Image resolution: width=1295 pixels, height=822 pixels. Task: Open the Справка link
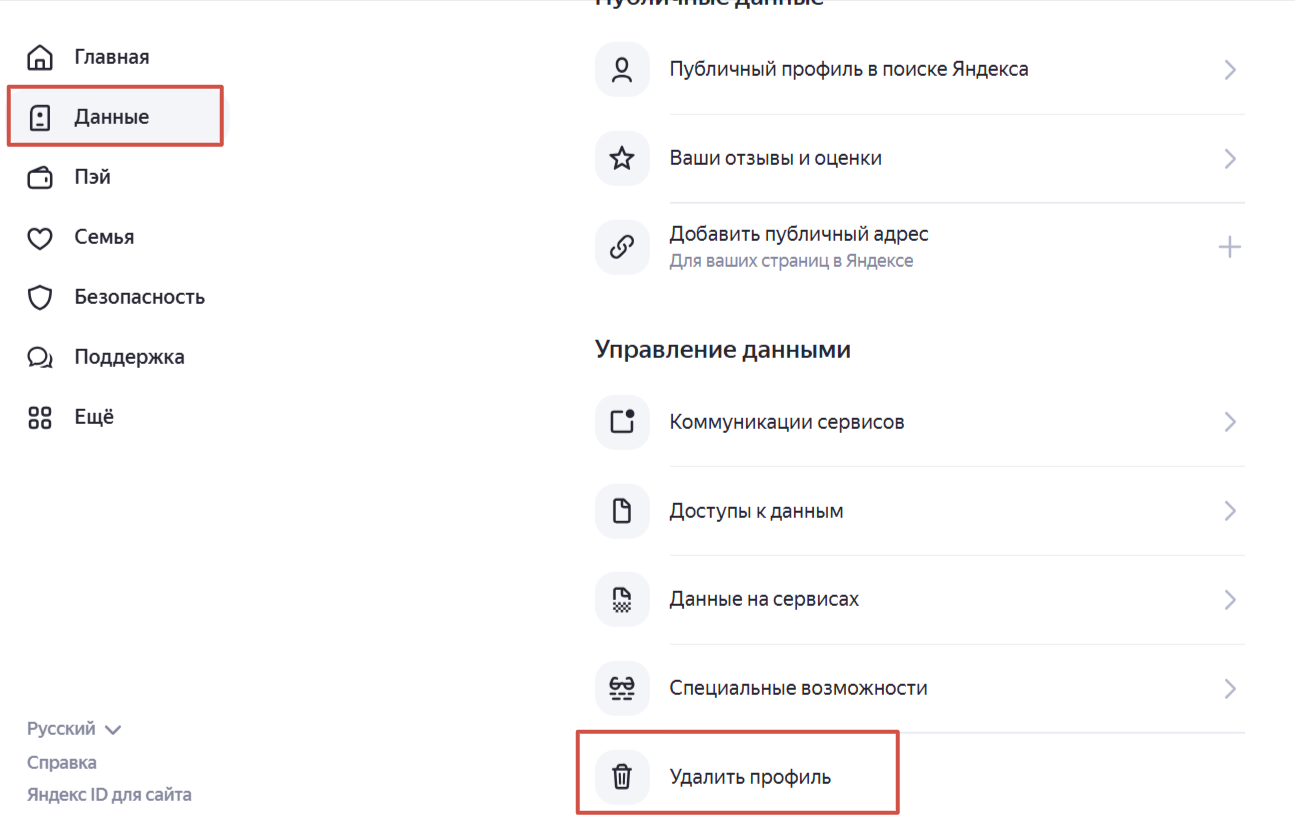[x=62, y=762]
